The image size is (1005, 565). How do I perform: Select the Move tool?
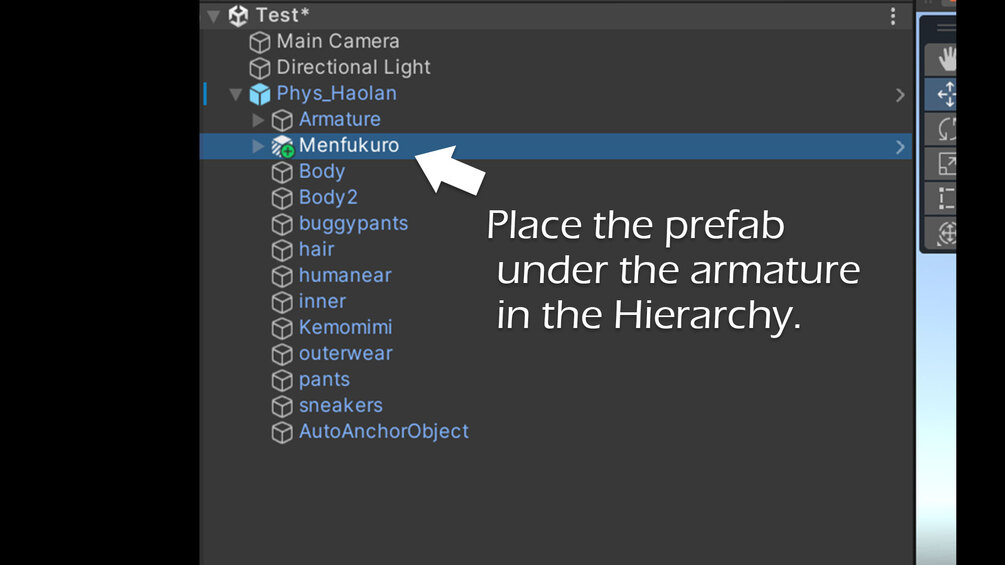944,94
